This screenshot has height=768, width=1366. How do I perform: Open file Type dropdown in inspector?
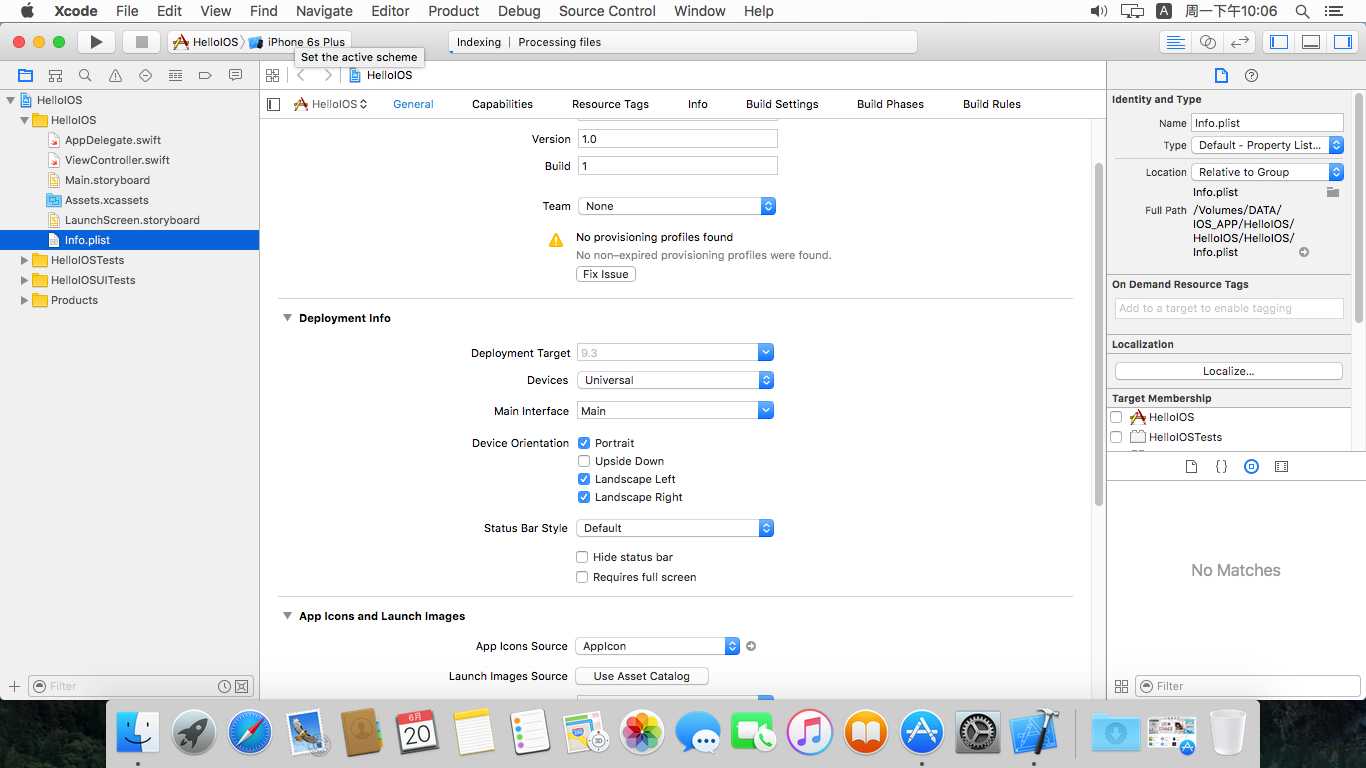(x=1267, y=145)
